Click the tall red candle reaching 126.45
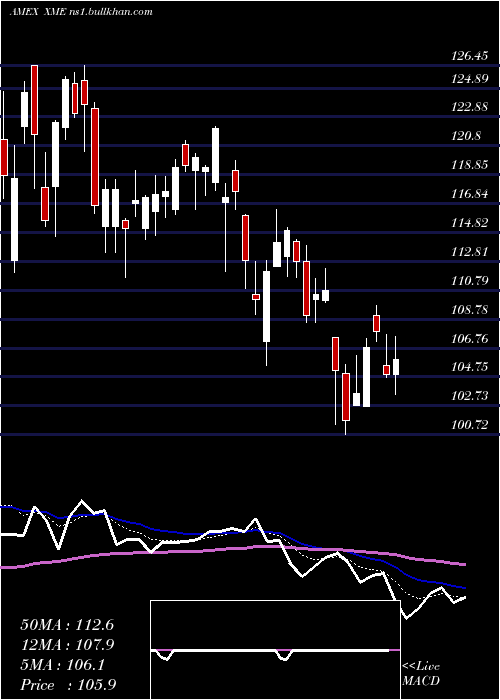 34,100
